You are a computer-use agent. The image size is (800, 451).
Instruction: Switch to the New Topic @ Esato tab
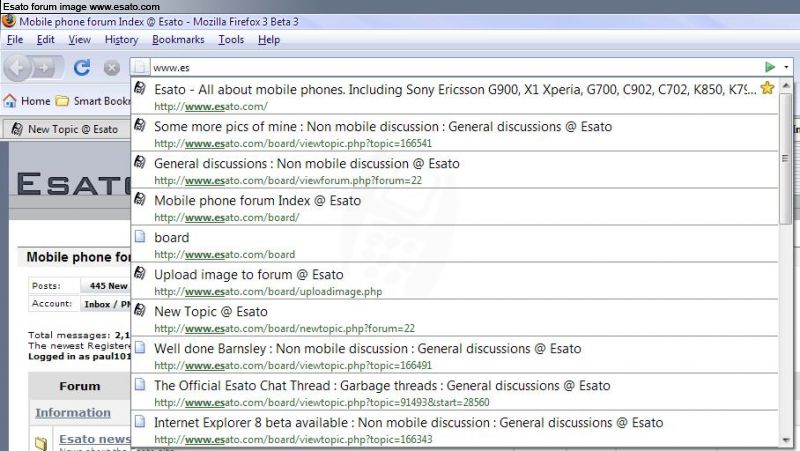pos(66,129)
